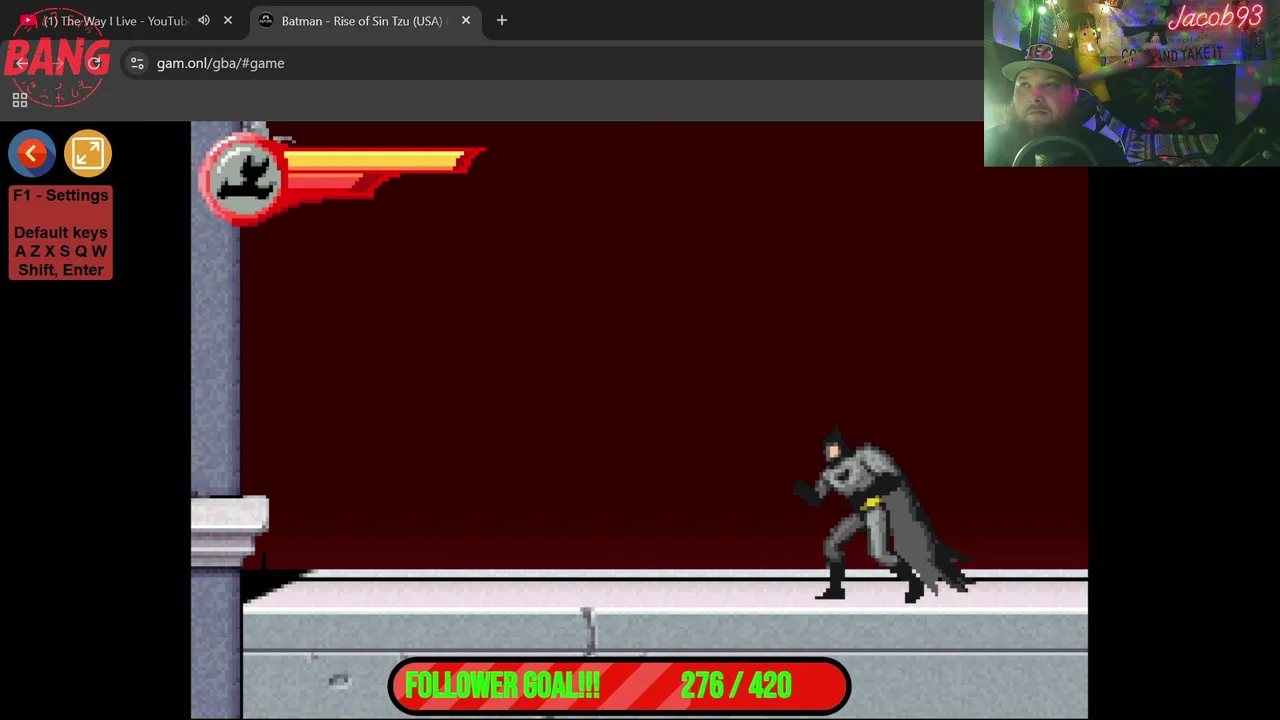
Task: Click the 276 / 420 follower count
Action: [736, 686]
